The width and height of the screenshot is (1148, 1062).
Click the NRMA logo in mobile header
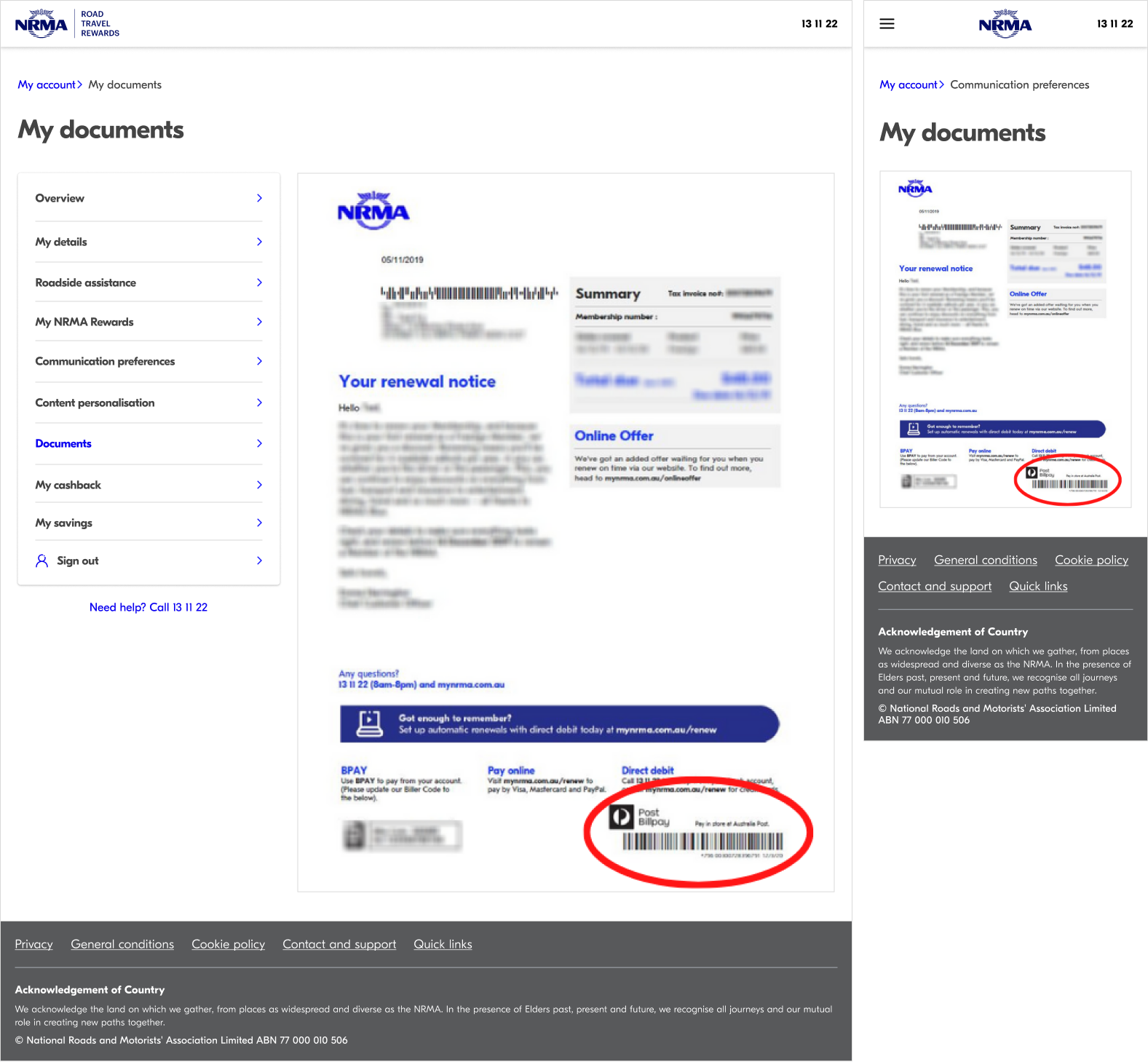pyautogui.click(x=1005, y=24)
